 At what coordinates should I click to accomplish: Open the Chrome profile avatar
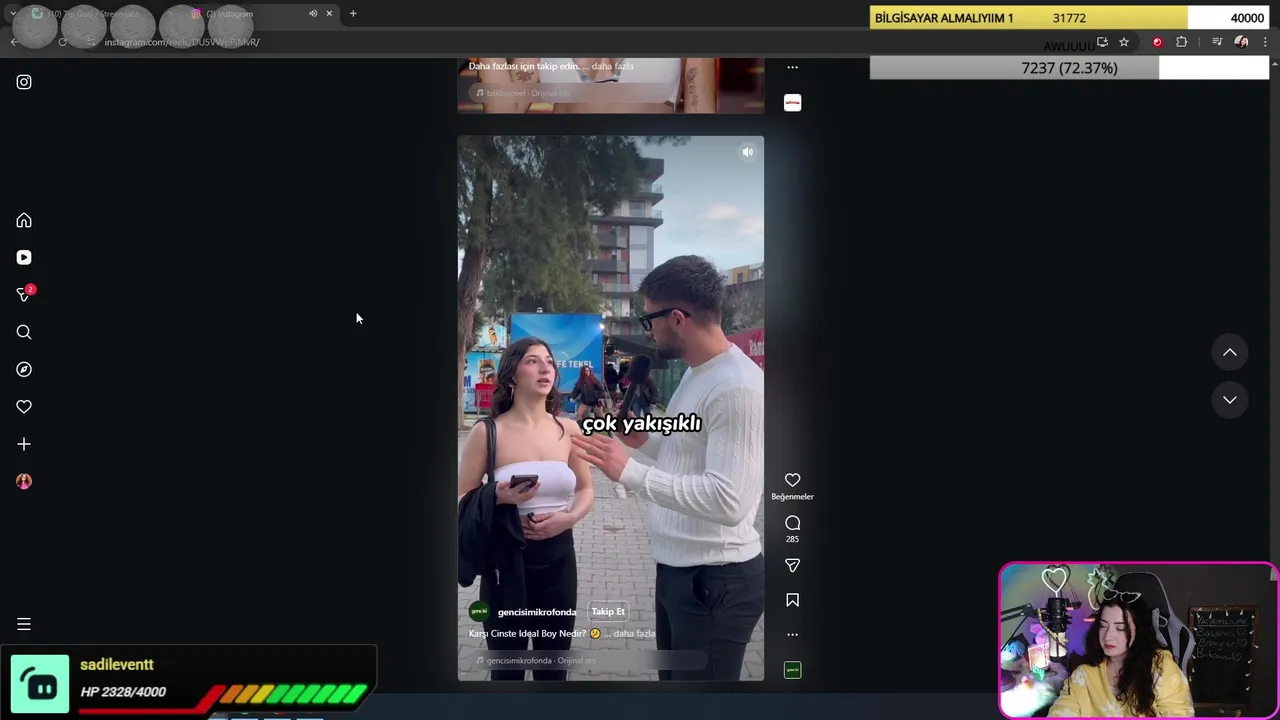pyautogui.click(x=1241, y=42)
